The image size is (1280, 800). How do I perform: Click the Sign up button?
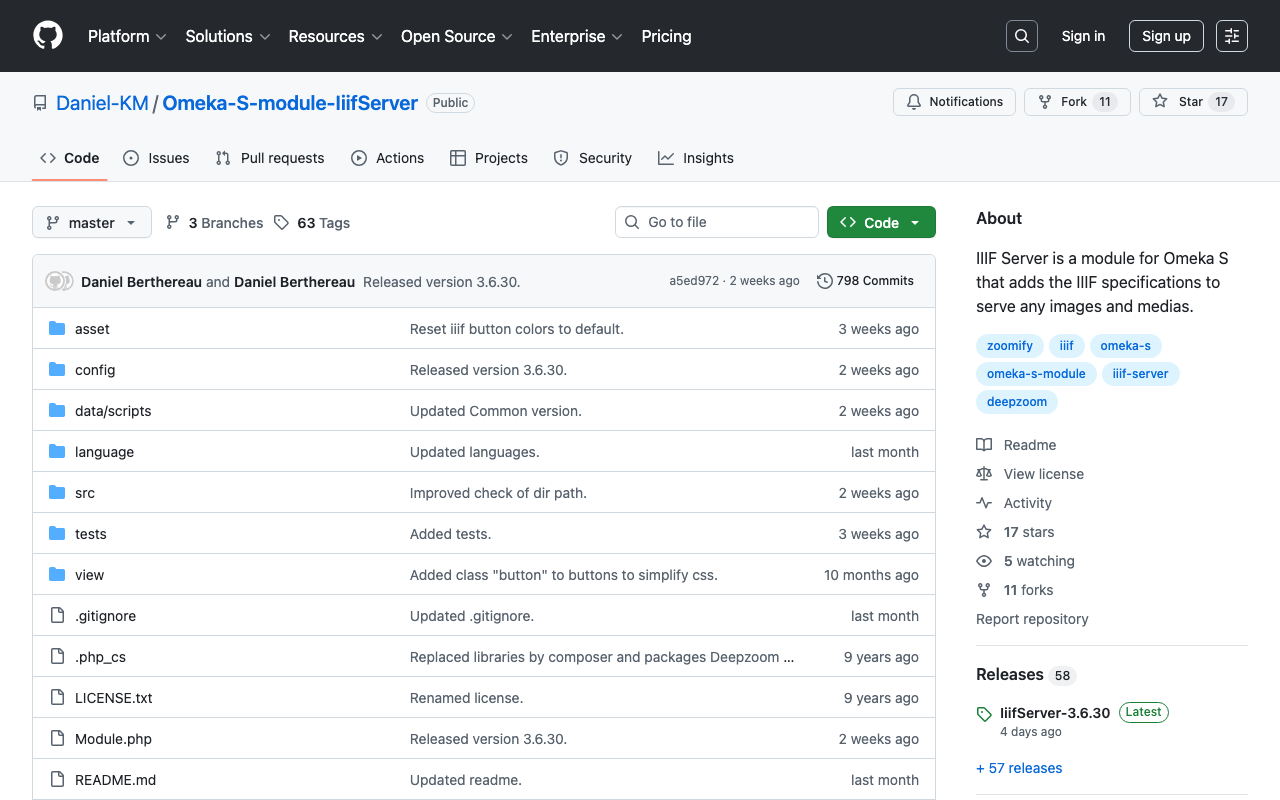pyautogui.click(x=1165, y=36)
